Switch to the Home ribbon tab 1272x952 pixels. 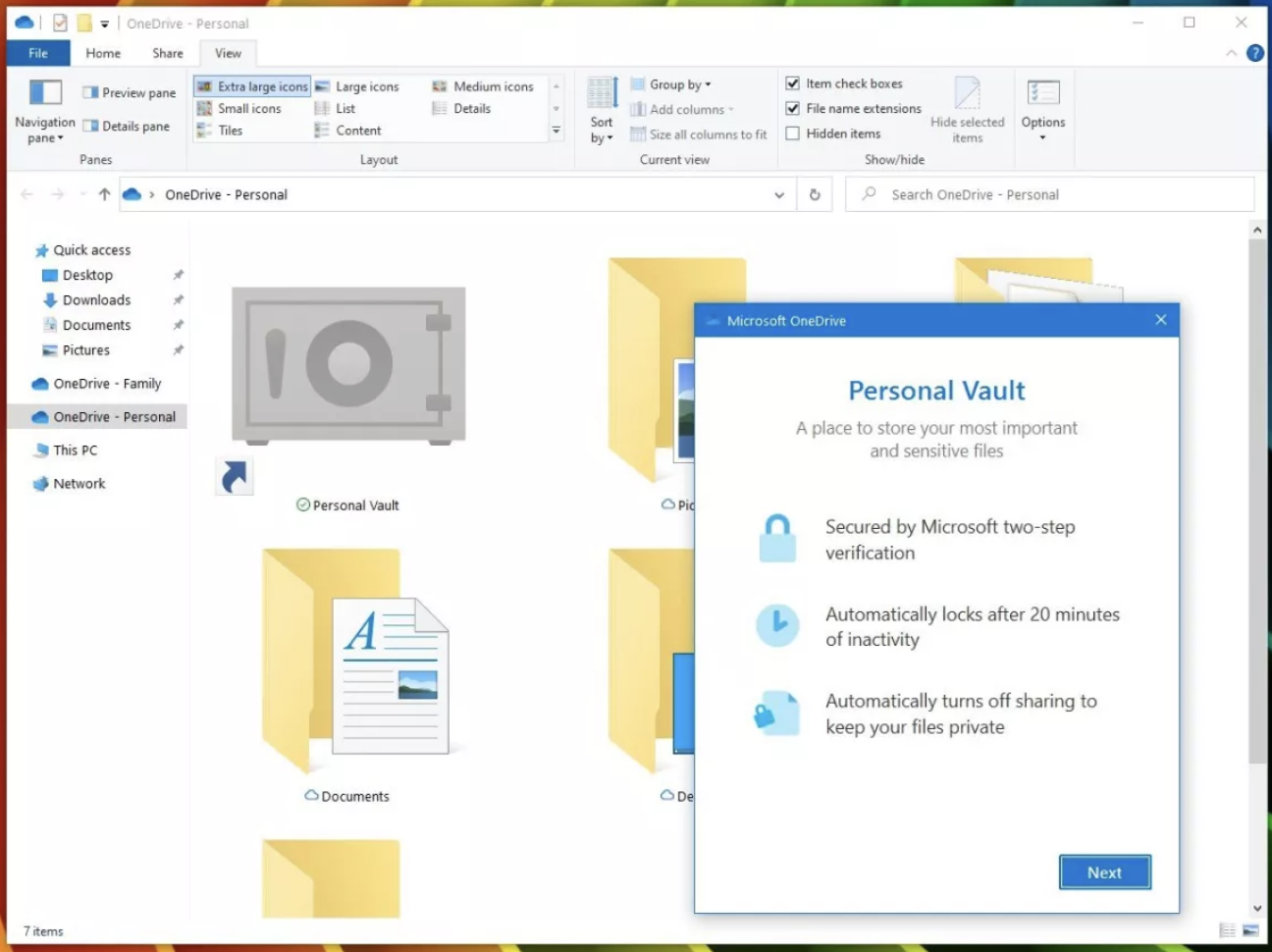coord(103,53)
